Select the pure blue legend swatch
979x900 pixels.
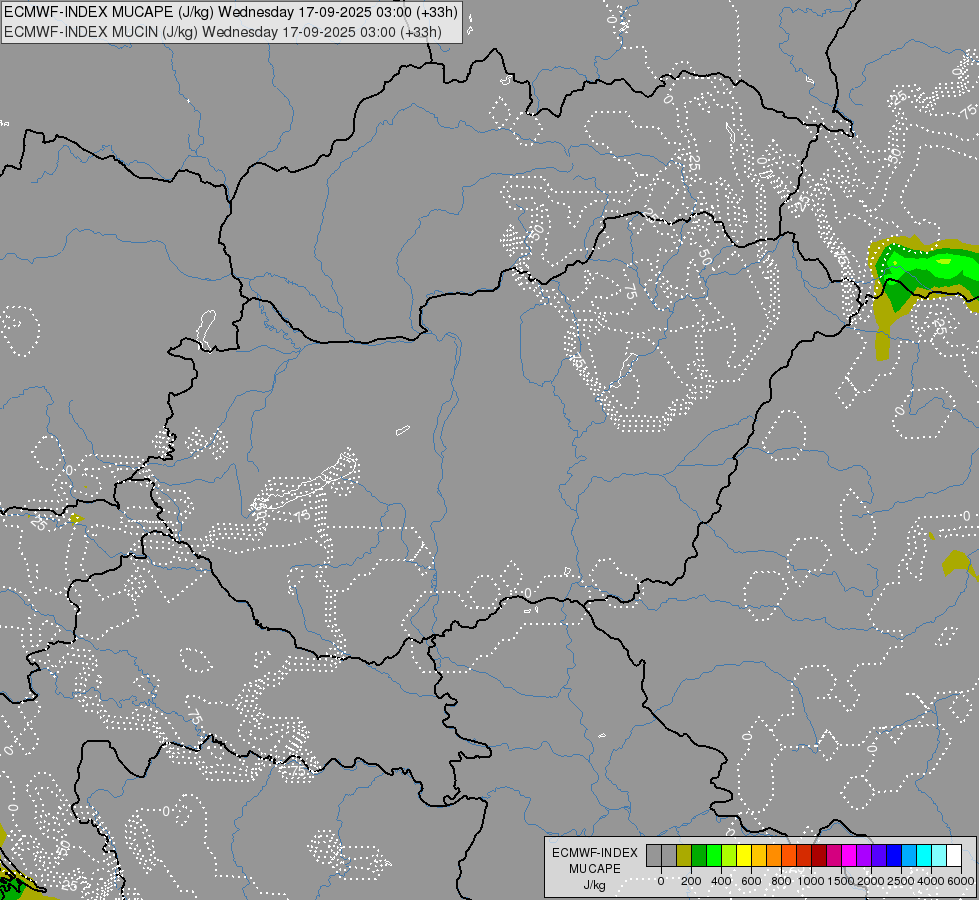[894, 855]
